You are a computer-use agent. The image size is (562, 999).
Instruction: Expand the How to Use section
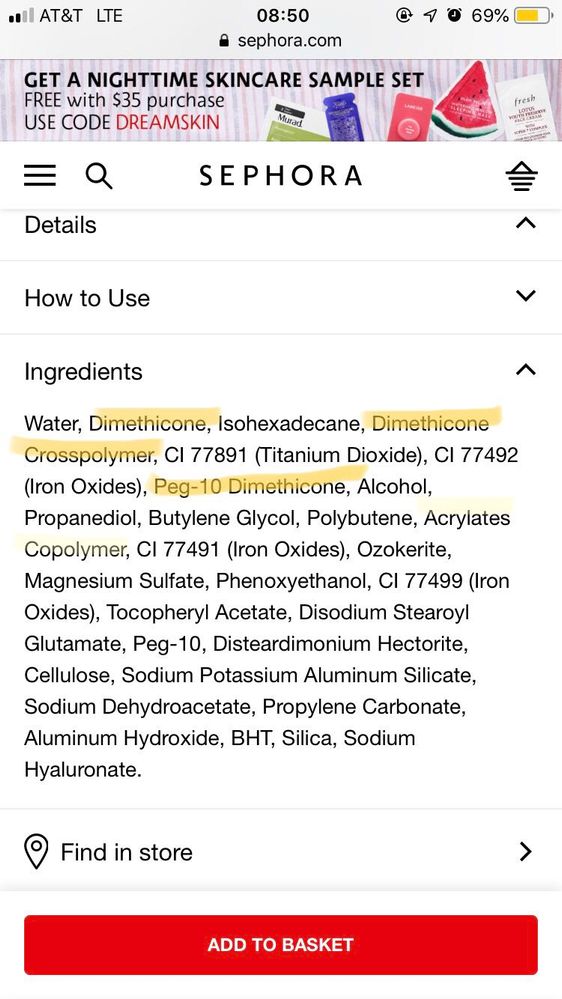coord(281,298)
